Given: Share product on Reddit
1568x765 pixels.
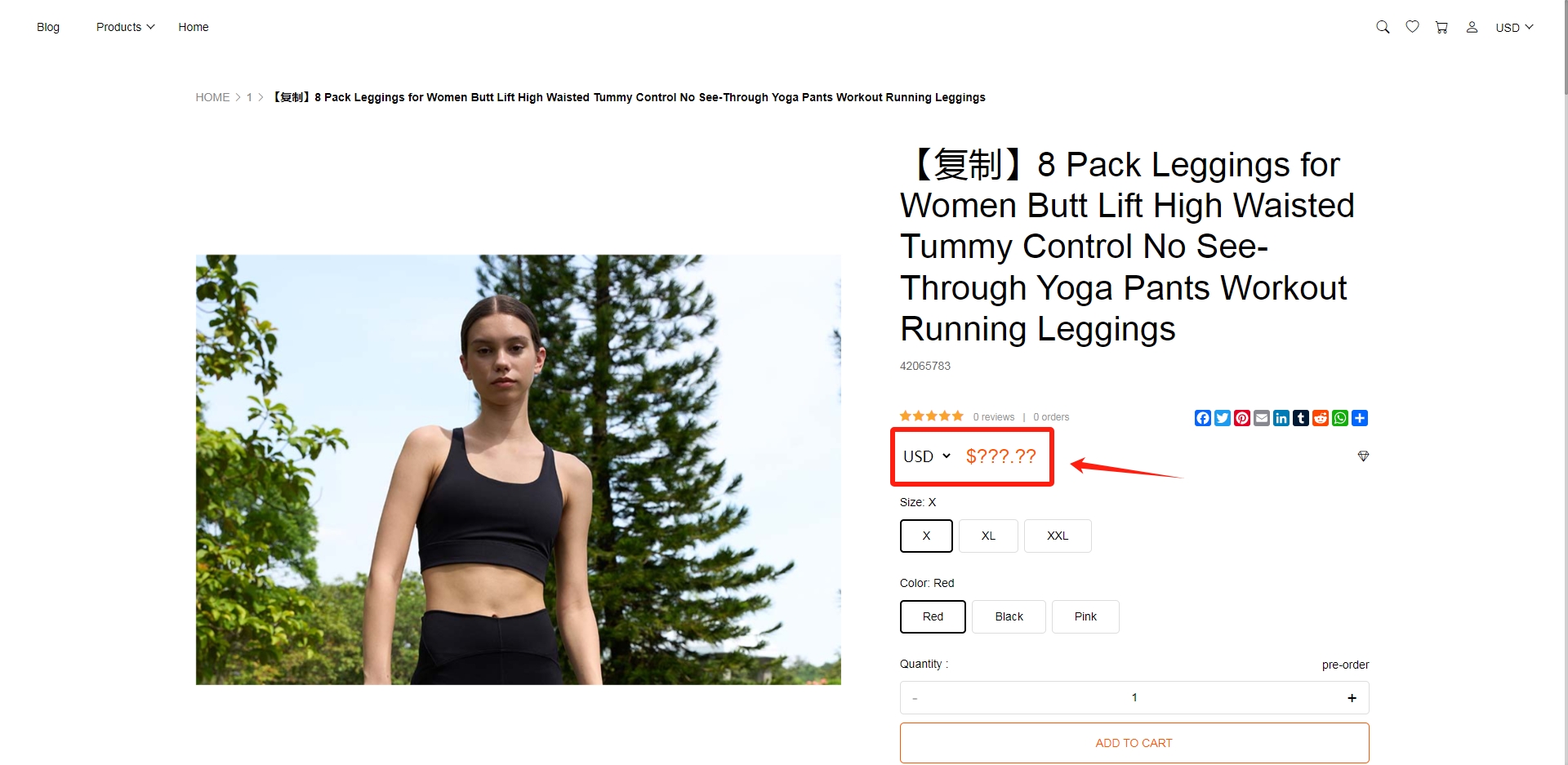Looking at the screenshot, I should [1321, 418].
